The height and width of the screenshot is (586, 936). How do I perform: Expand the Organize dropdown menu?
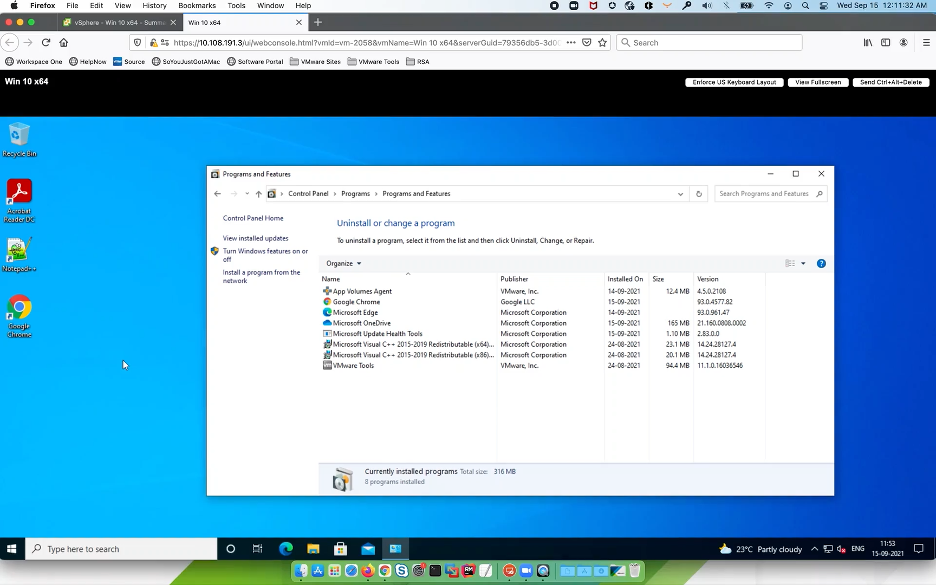pos(343,263)
